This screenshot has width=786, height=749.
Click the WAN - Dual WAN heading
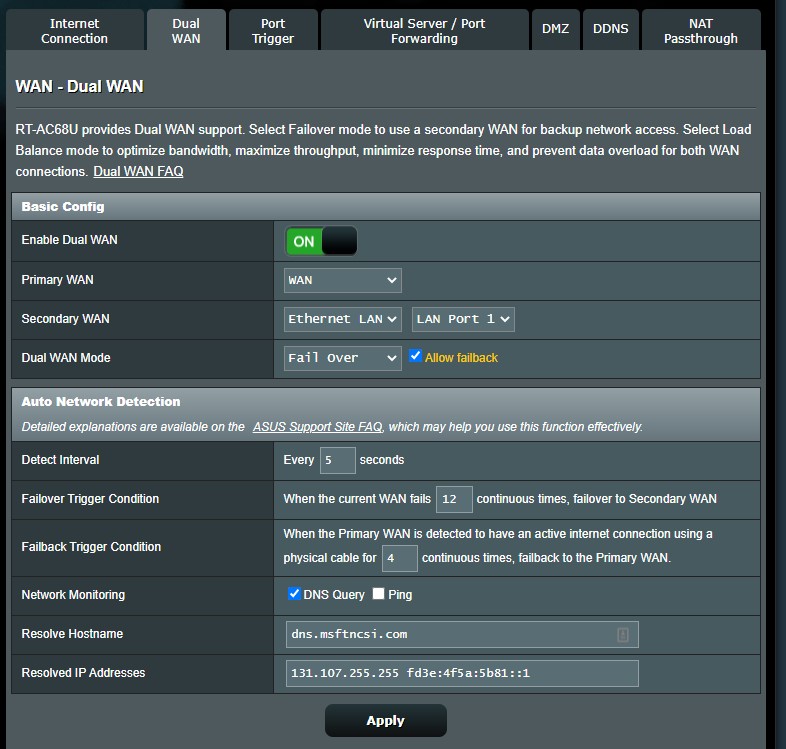[79, 86]
